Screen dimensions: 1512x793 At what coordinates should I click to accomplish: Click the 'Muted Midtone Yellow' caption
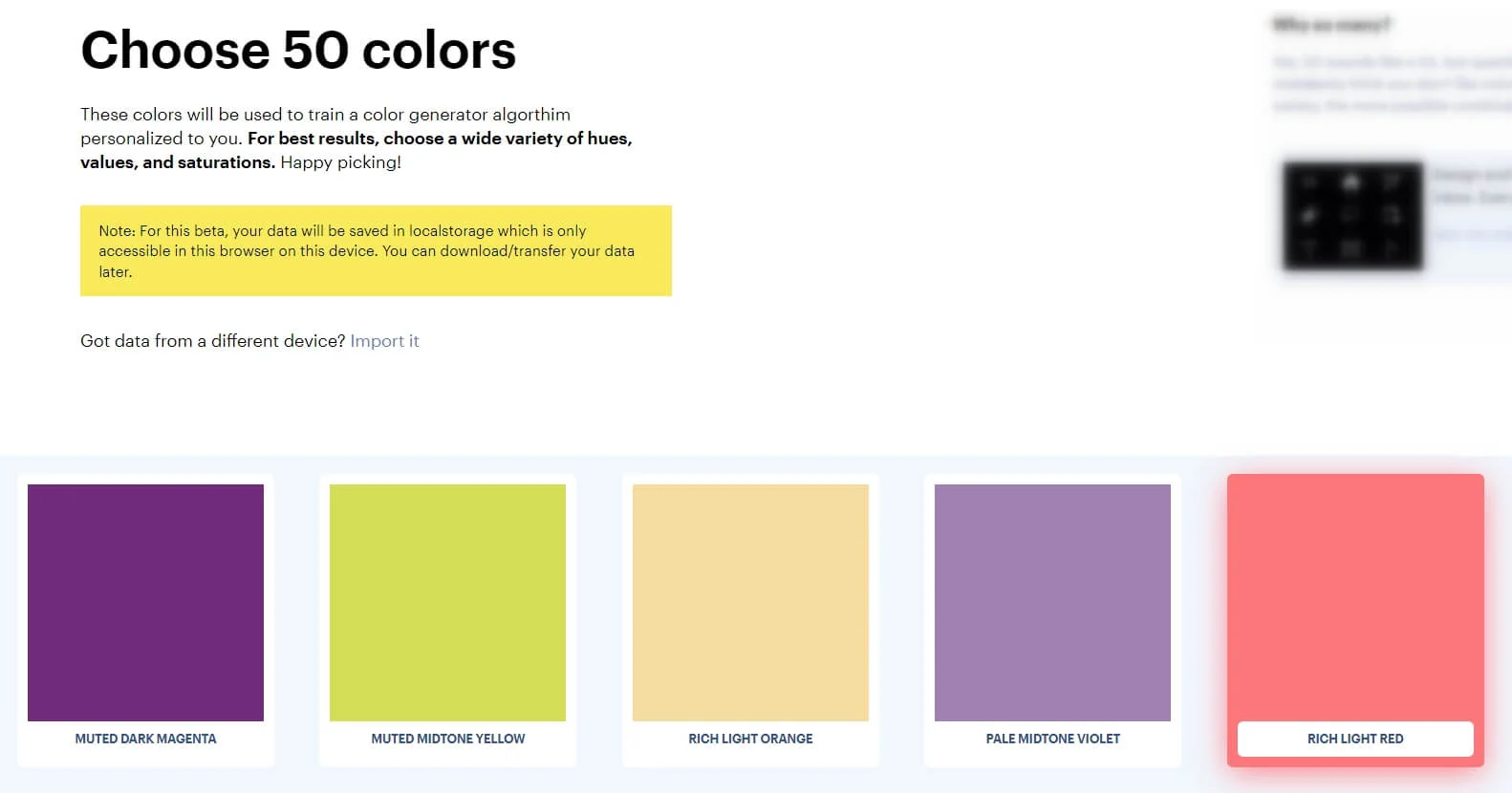447,739
